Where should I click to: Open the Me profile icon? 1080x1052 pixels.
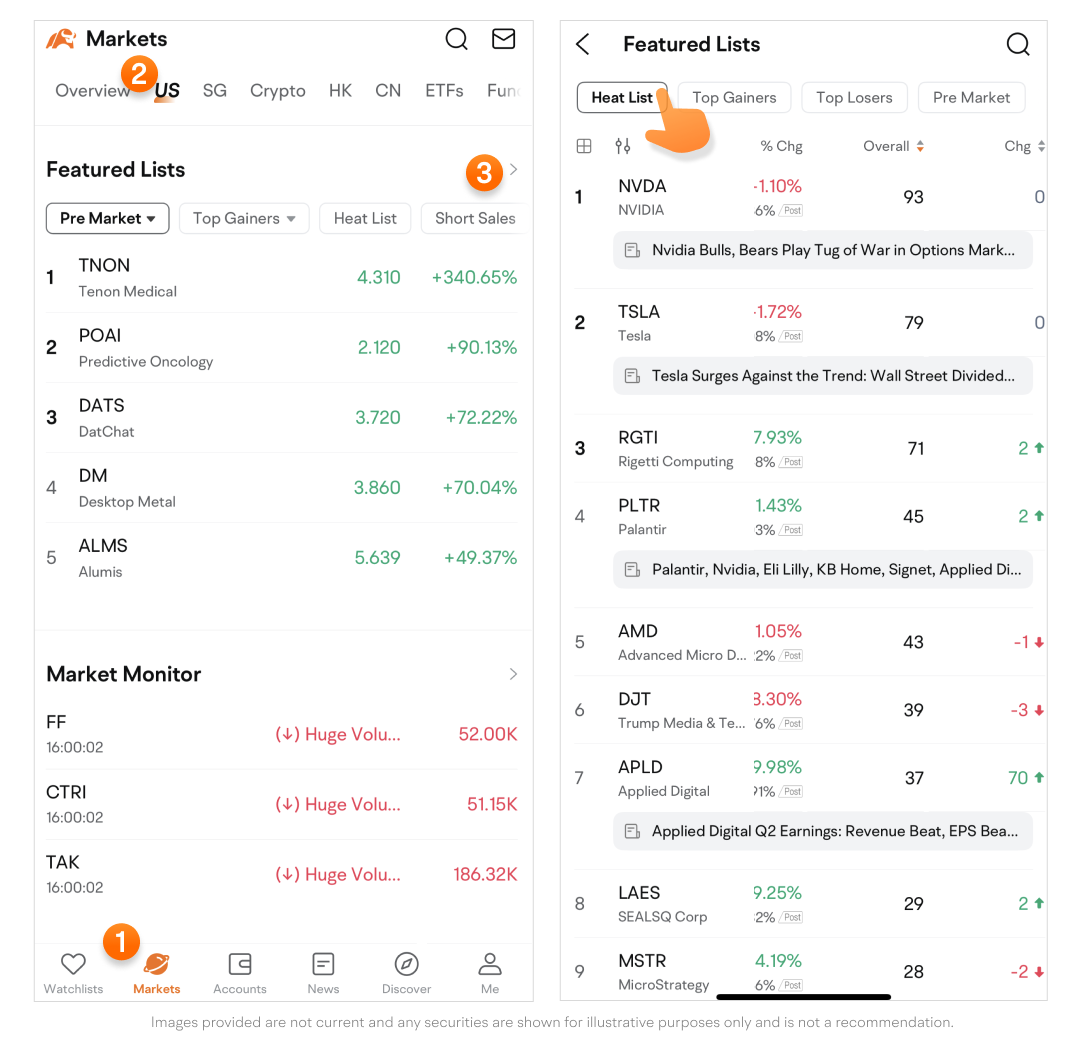tap(490, 972)
